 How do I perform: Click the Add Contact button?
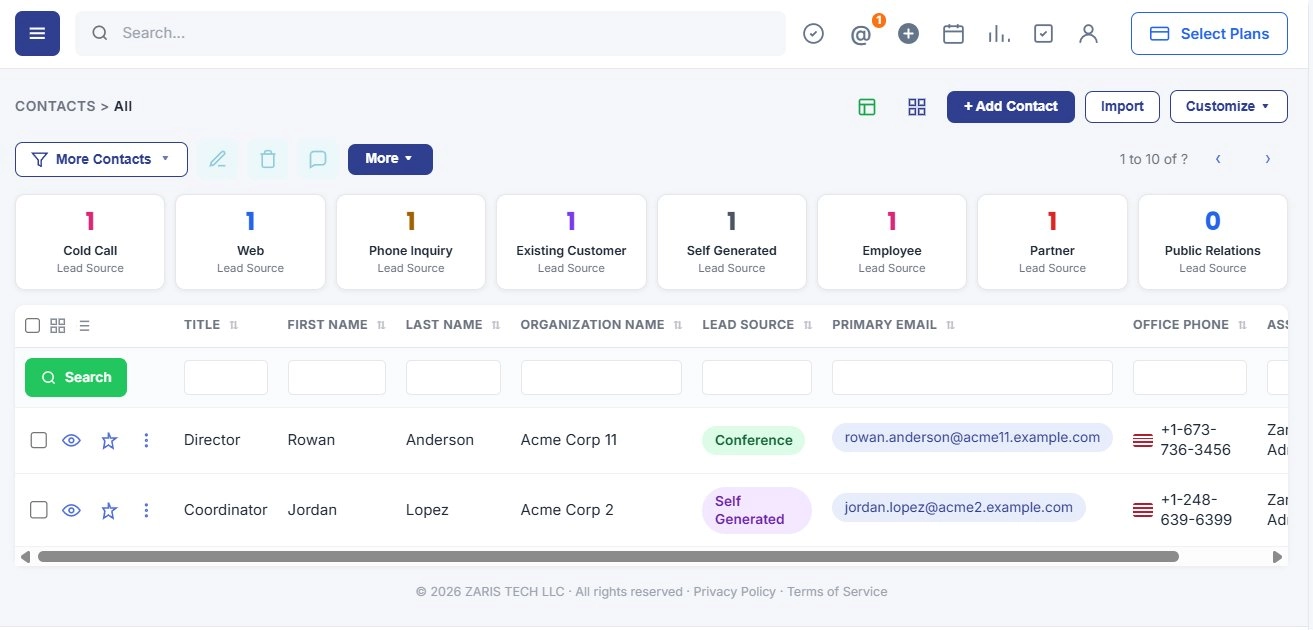point(1011,107)
